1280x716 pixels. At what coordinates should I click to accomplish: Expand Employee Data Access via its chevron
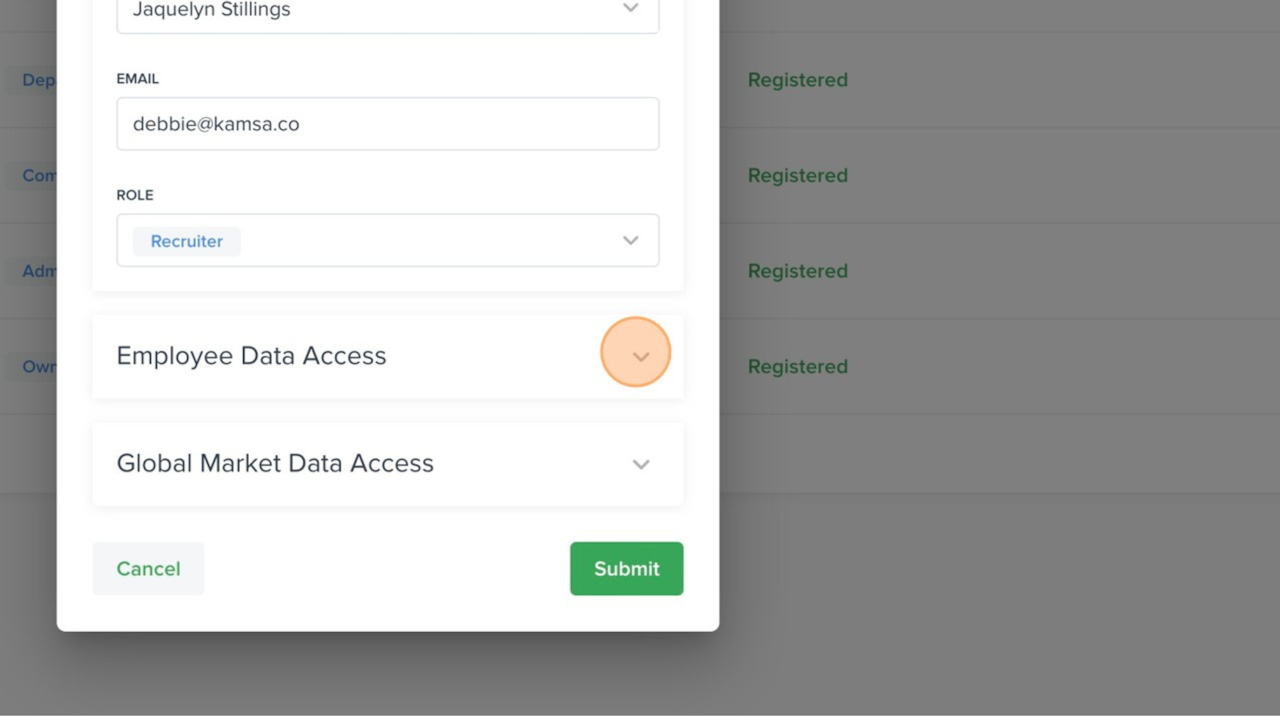pos(640,356)
